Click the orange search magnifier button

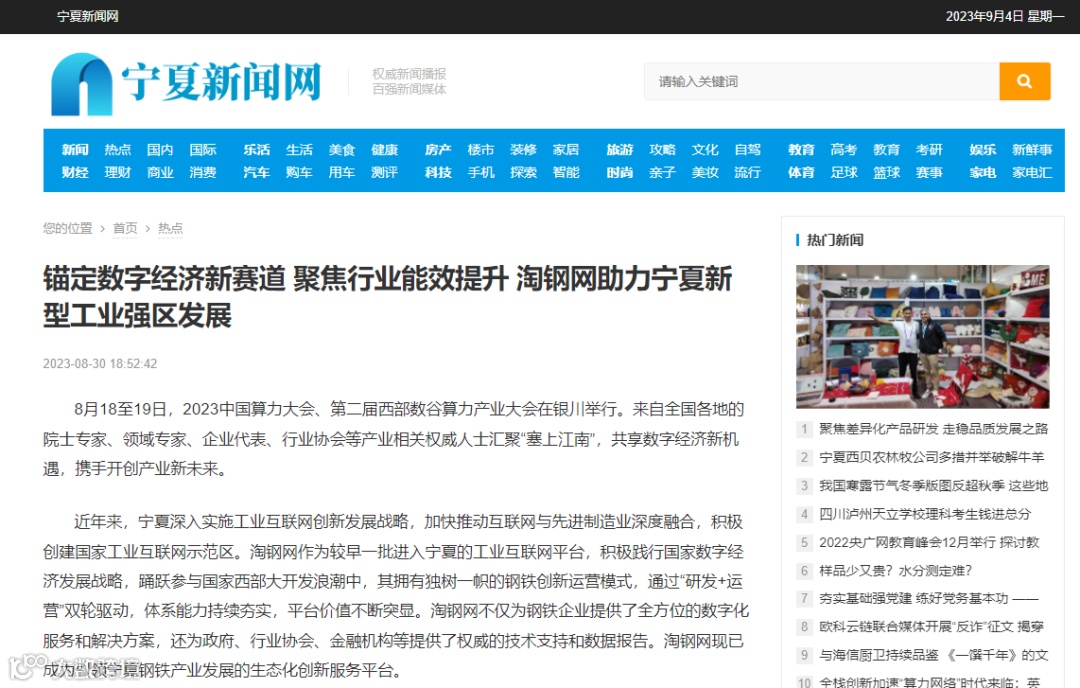(x=1024, y=81)
